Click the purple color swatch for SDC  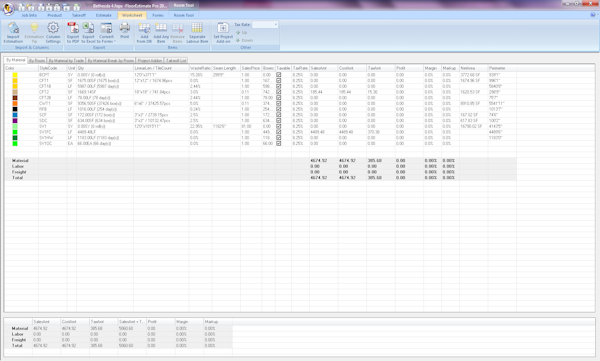pyautogui.click(x=15, y=120)
